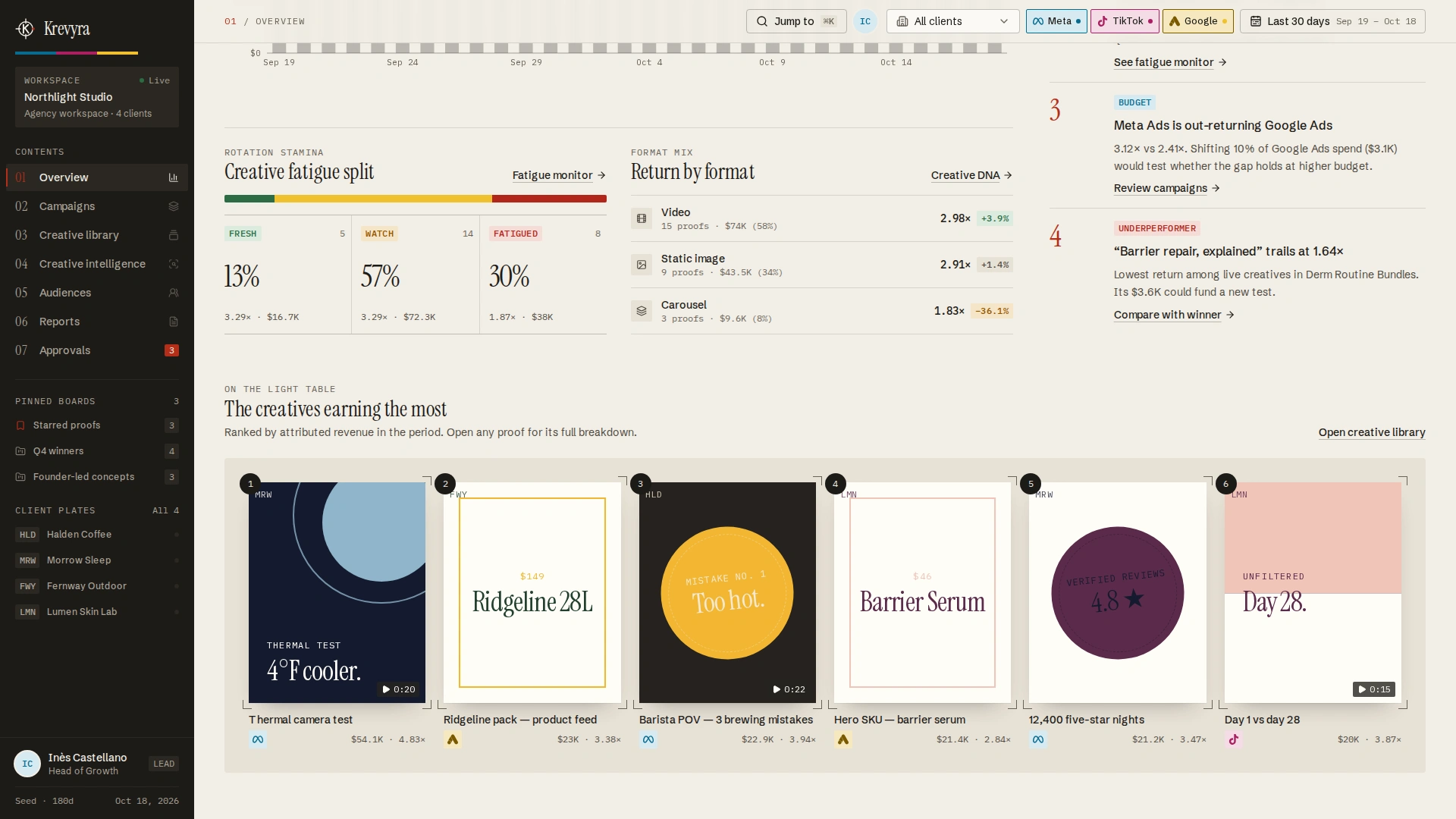Toggle the TikTok channel filter
The width and height of the screenshot is (1456, 819).
(x=1125, y=21)
